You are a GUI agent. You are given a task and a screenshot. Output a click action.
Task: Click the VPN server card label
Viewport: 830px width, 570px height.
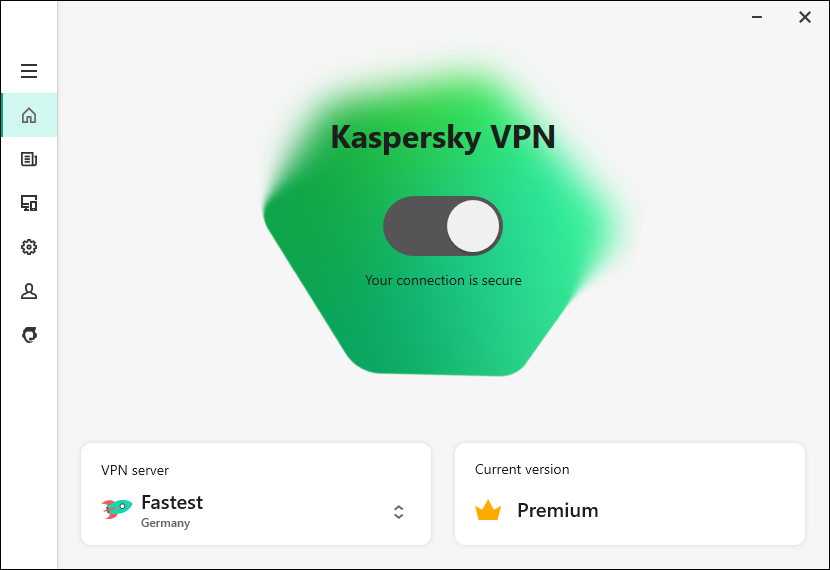(135, 470)
